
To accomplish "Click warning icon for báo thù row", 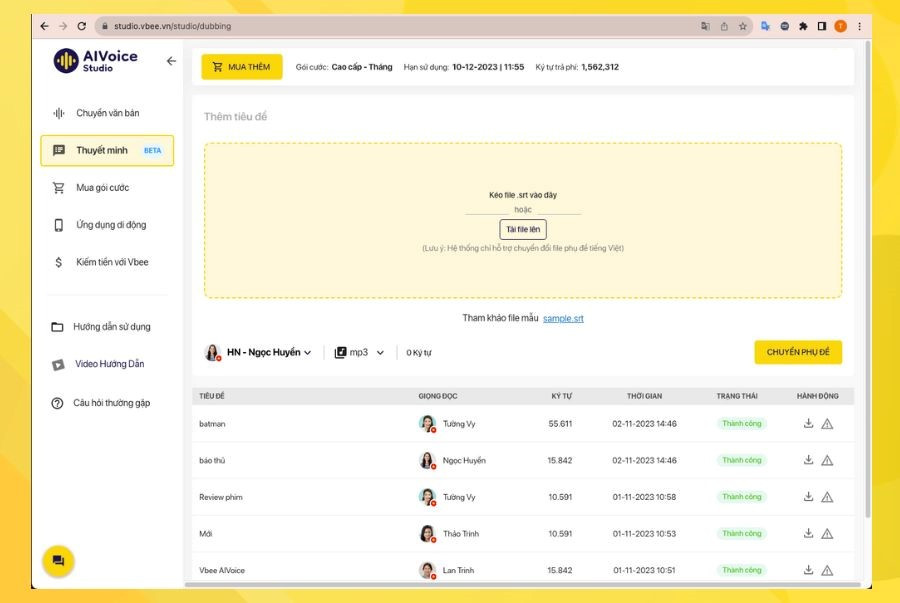I will coord(827,460).
